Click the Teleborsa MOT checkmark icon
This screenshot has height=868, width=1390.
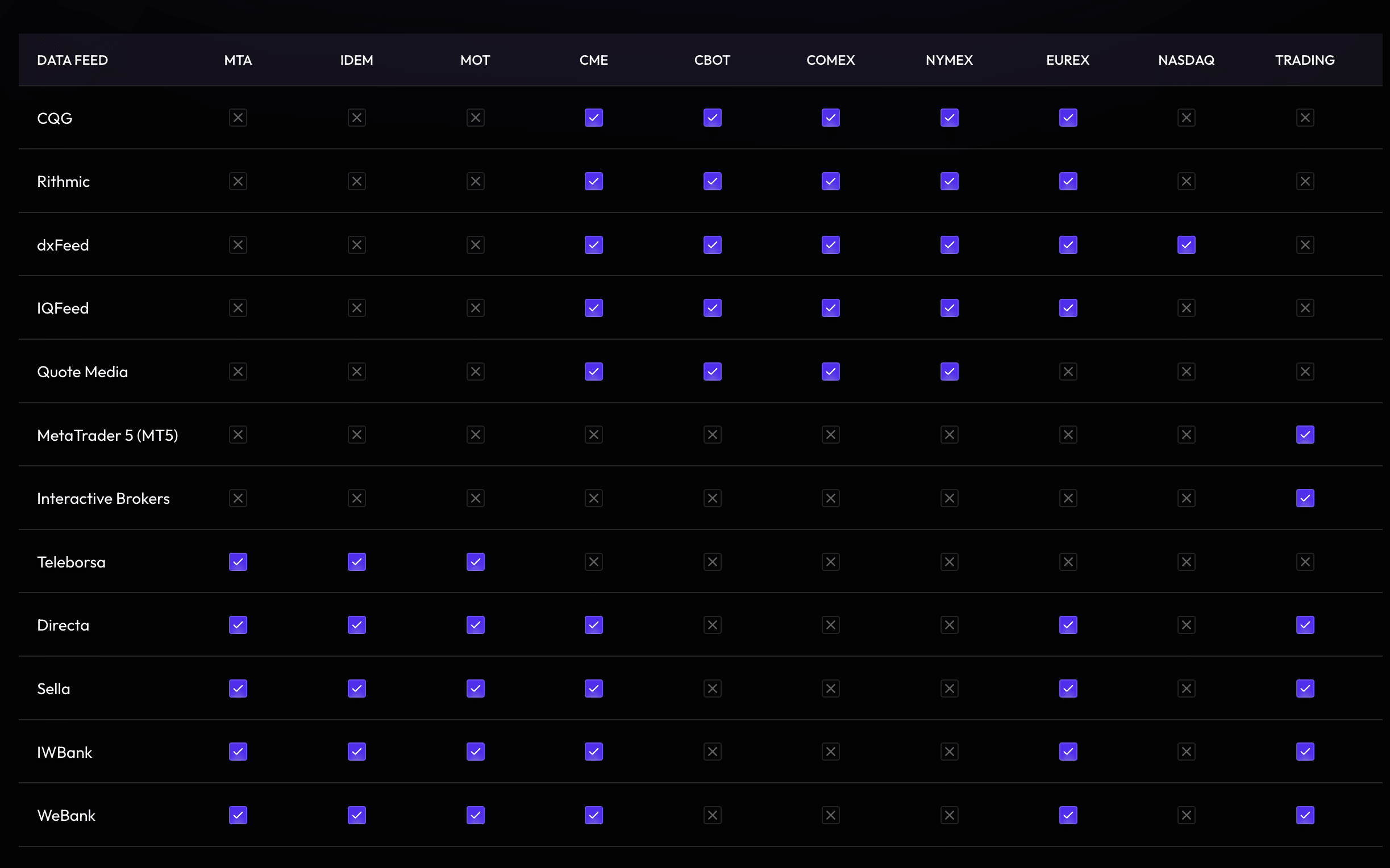coord(476,562)
